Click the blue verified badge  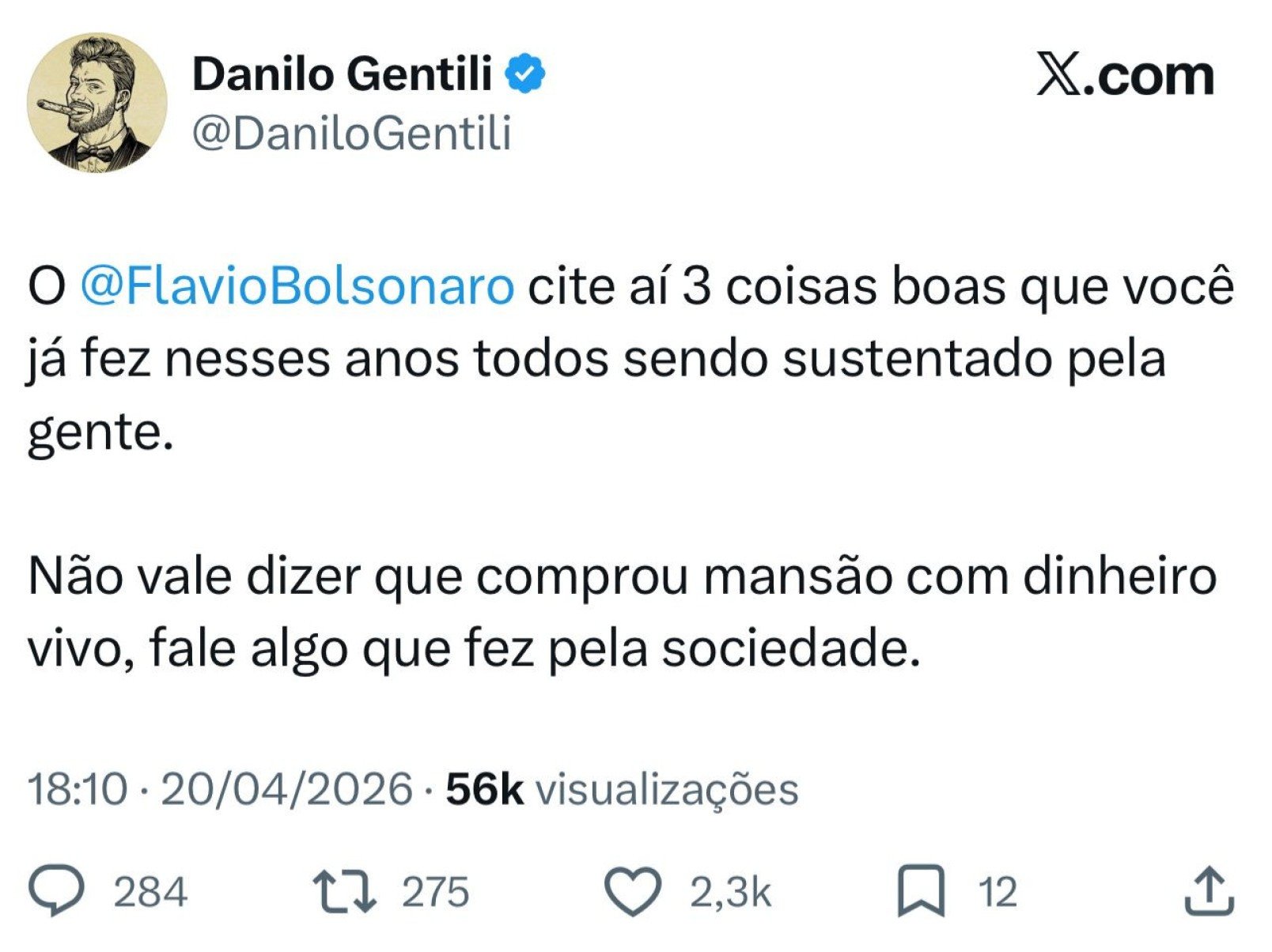pyautogui.click(x=525, y=74)
